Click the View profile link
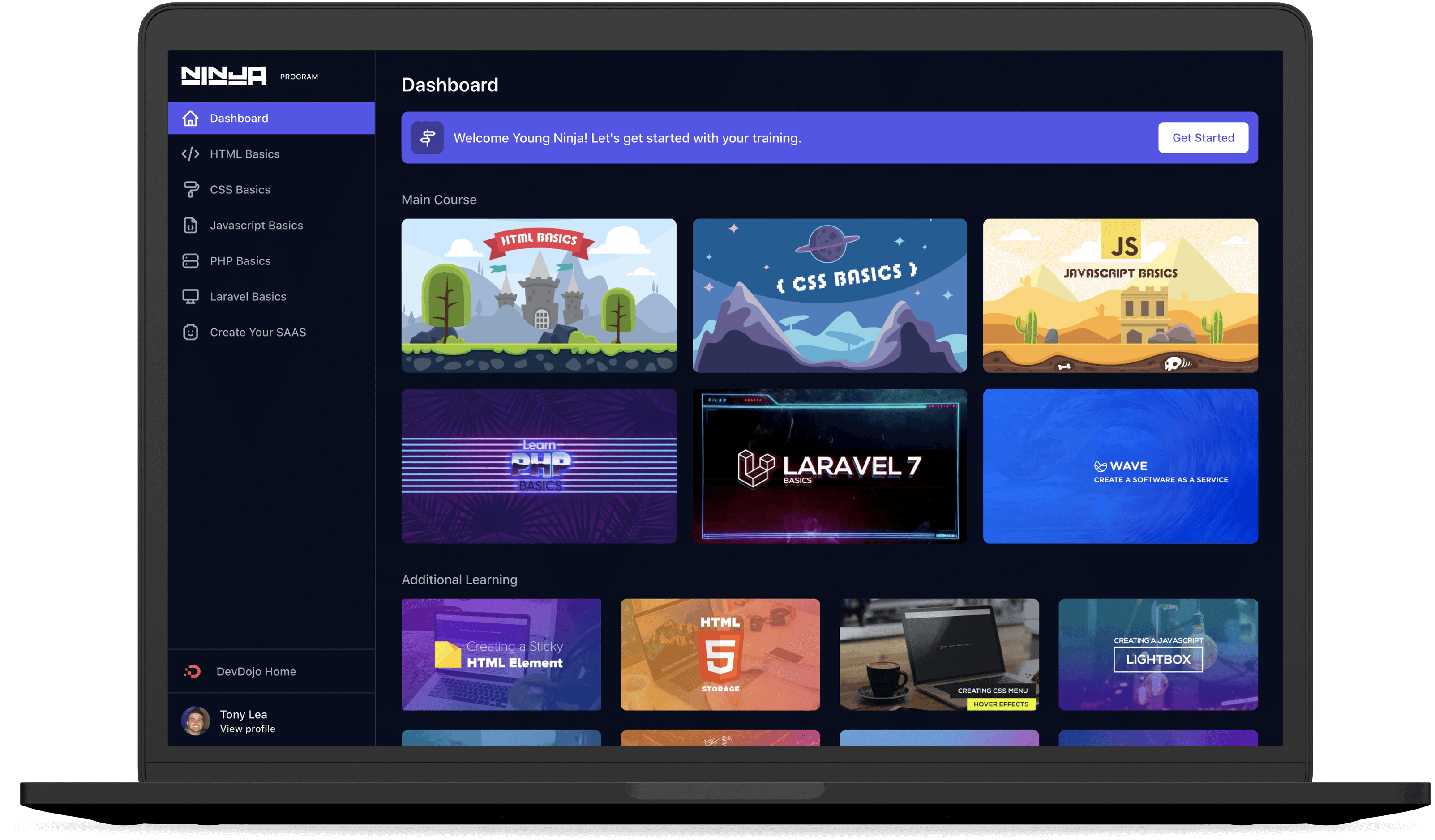The width and height of the screenshot is (1435, 840). click(247, 729)
